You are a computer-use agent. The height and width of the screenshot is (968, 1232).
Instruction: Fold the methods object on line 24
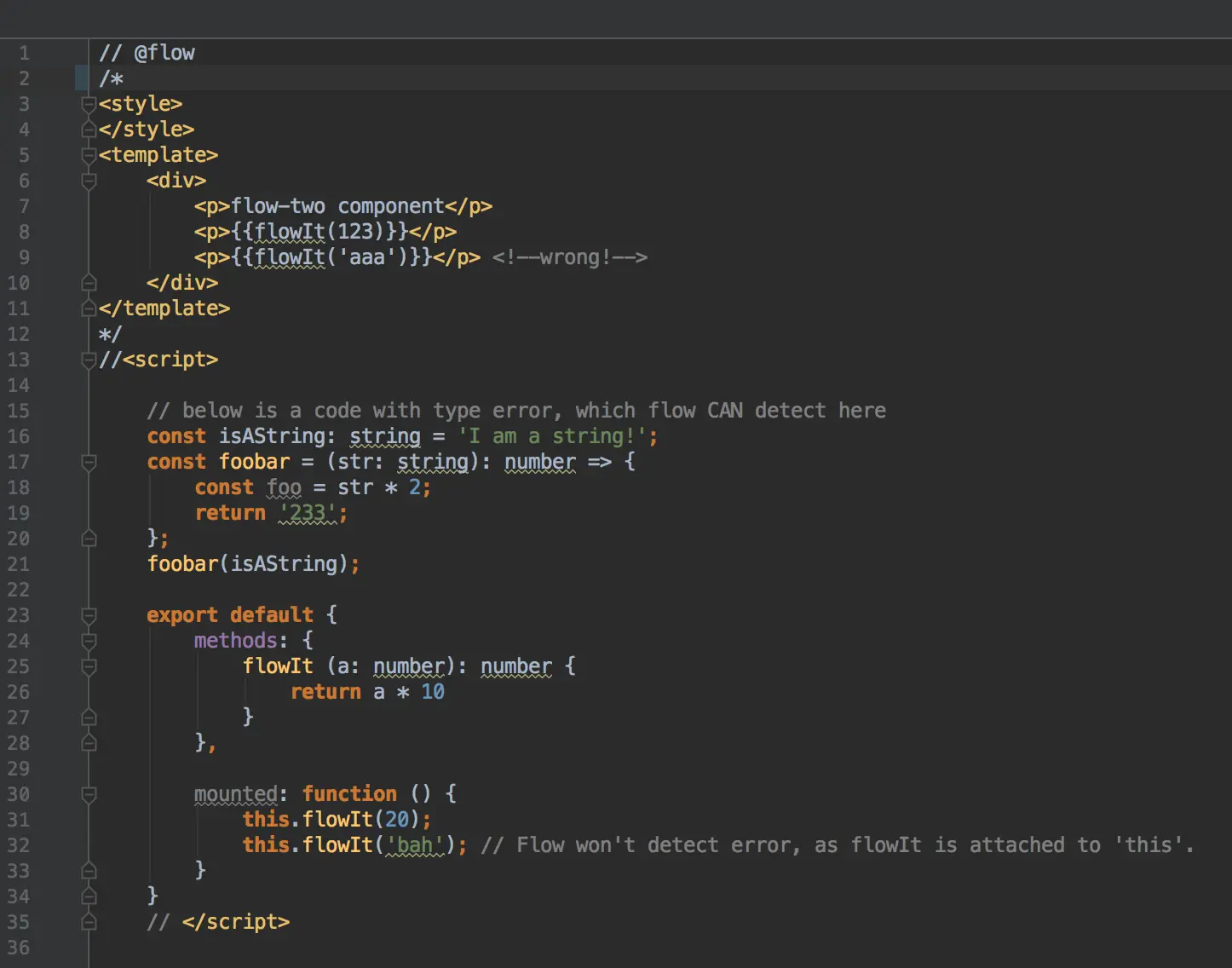89,641
